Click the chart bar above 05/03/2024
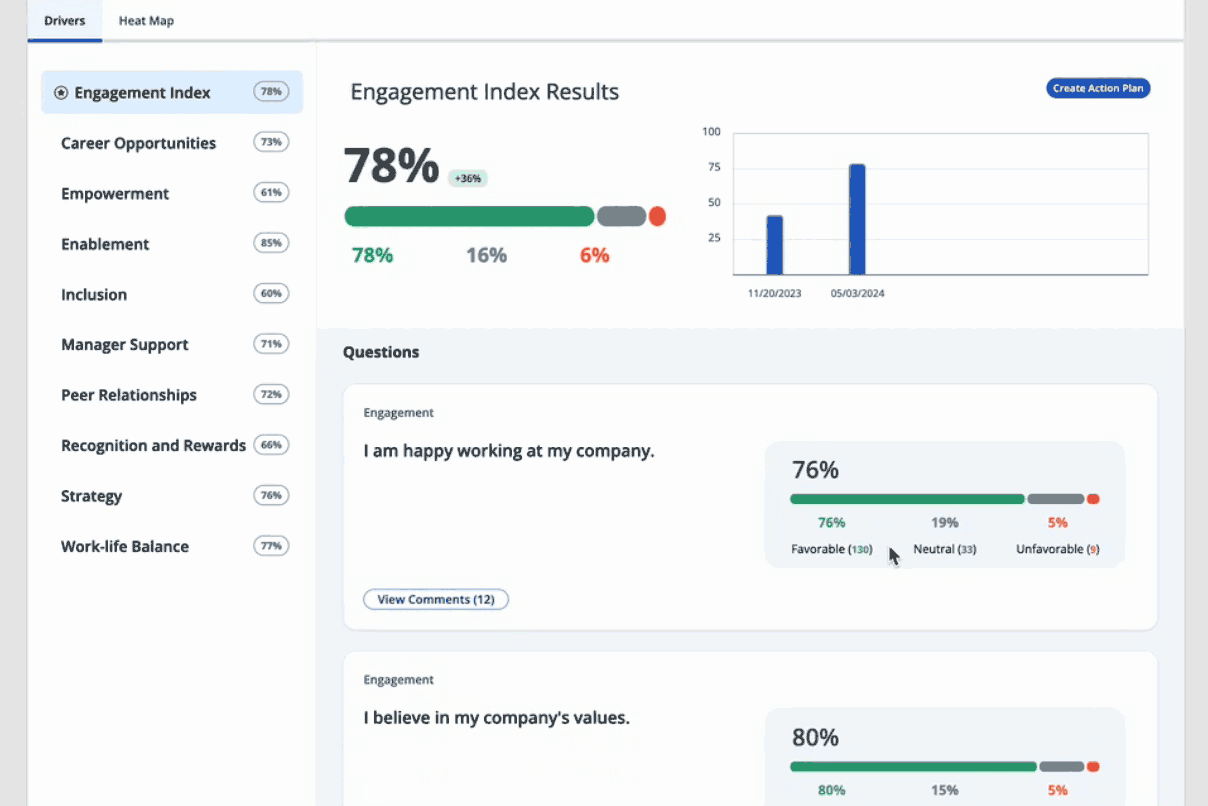Screen dimensions: 1208x806 857,219
